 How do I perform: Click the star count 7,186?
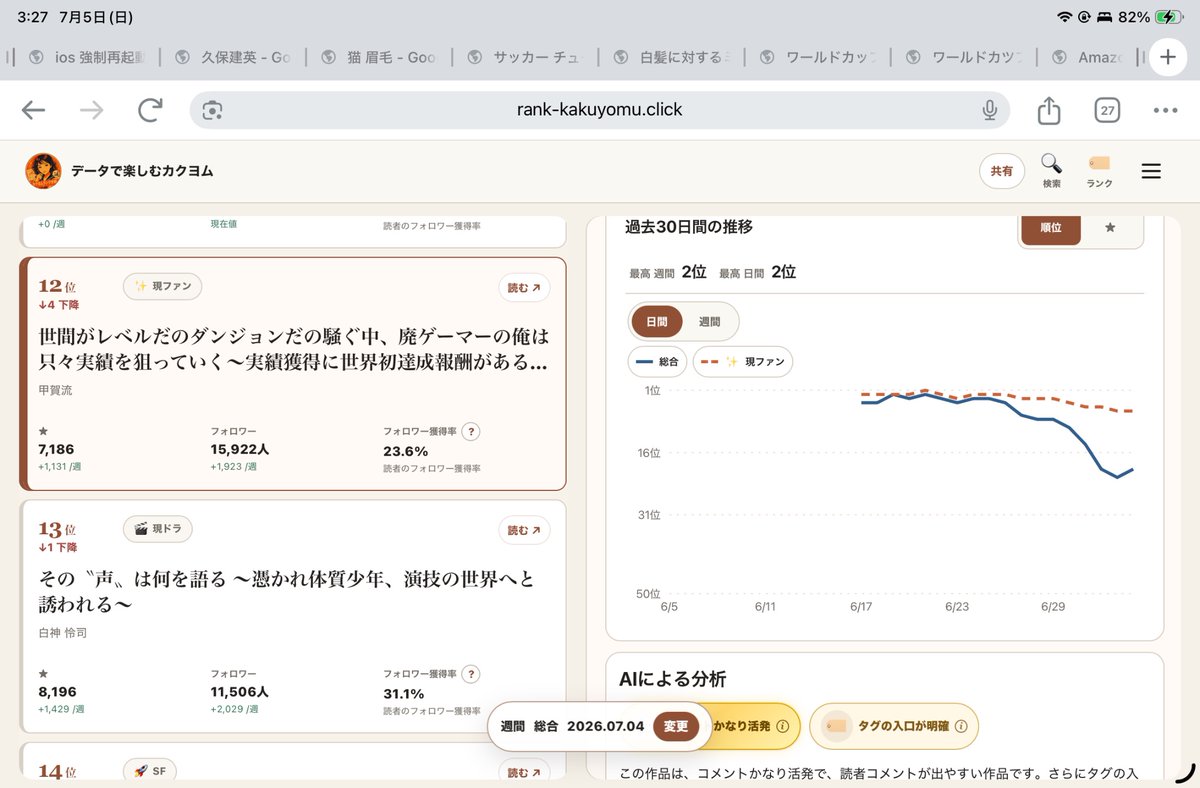click(x=56, y=450)
